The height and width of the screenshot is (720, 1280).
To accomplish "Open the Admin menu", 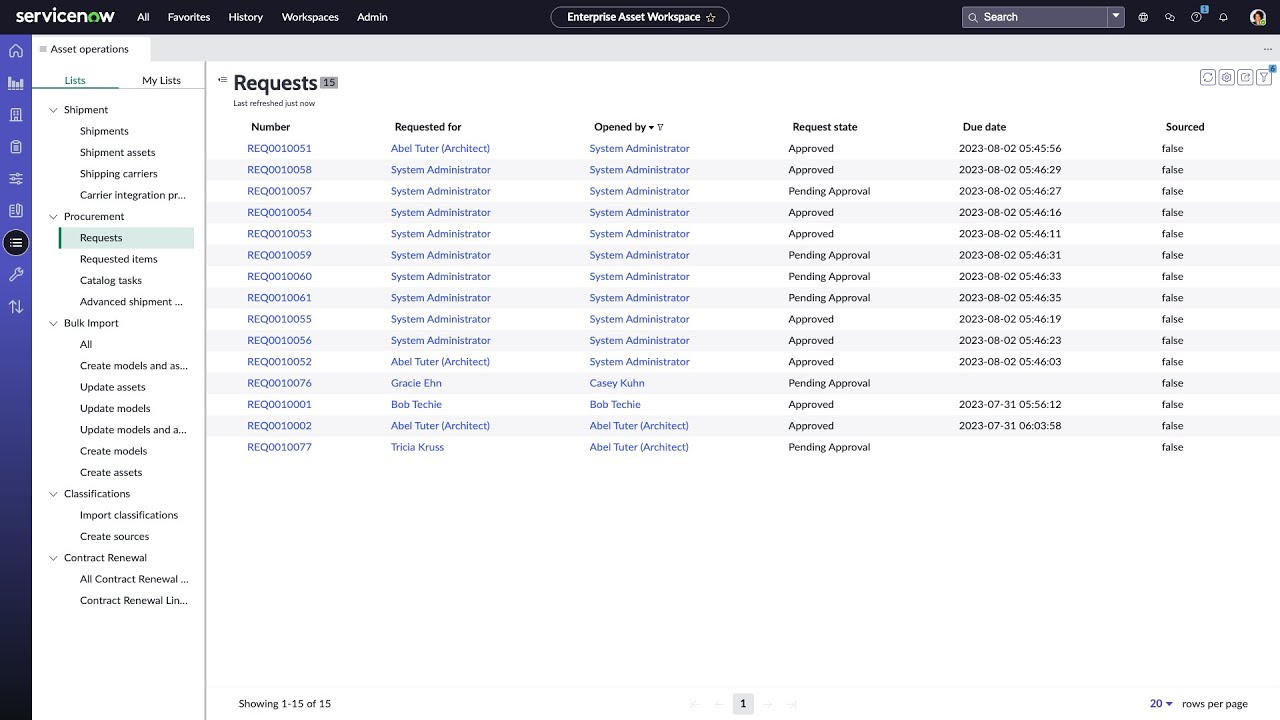I will pos(372,17).
